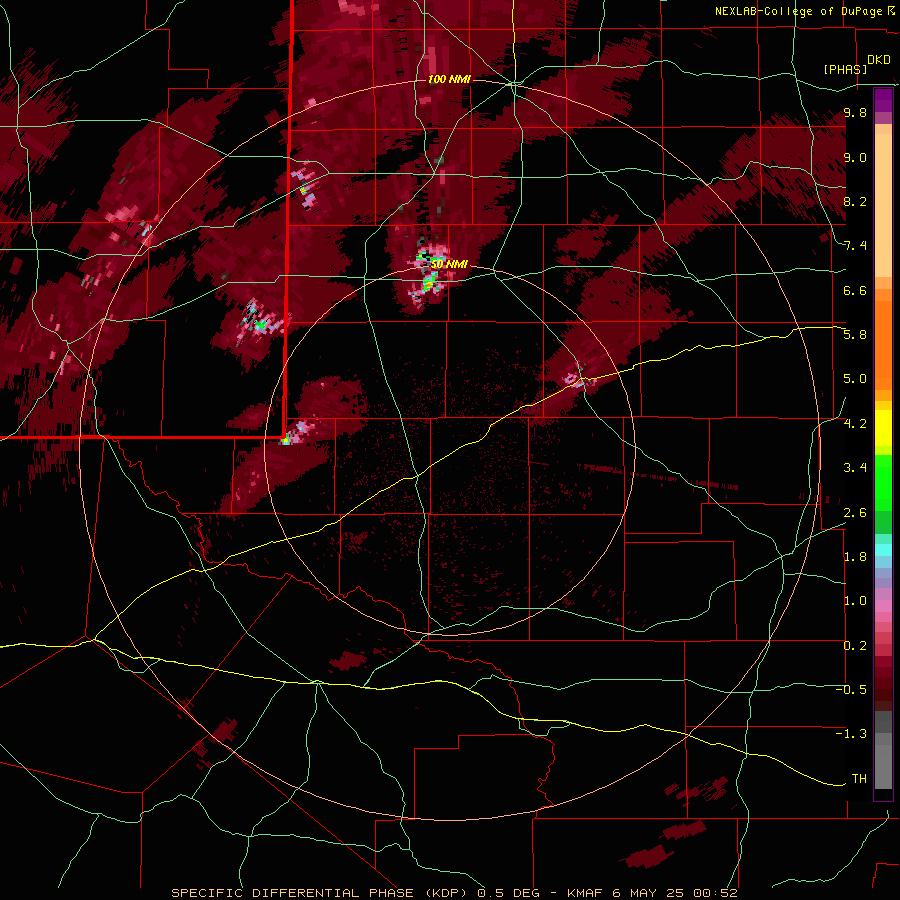Viewport: 900px width, 900px height.
Task: Pick the purple top segment of color bar
Action: [x=883, y=100]
